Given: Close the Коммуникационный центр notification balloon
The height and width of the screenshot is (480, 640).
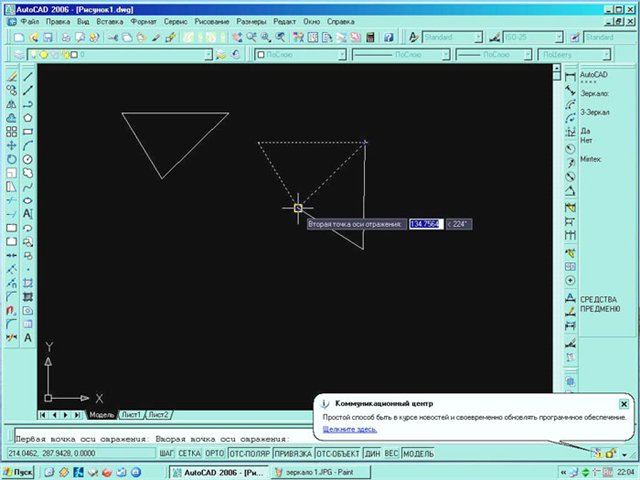Looking at the screenshot, I should pos(624,403).
